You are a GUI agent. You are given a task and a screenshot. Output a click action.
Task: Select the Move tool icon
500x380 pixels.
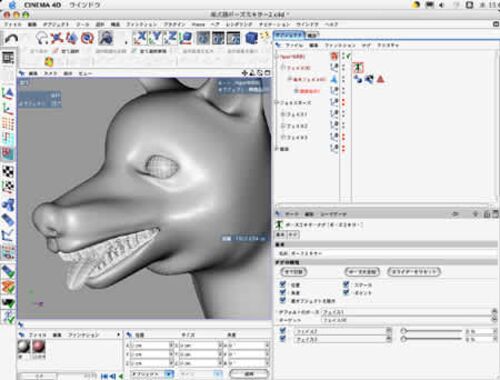click(x=57, y=38)
